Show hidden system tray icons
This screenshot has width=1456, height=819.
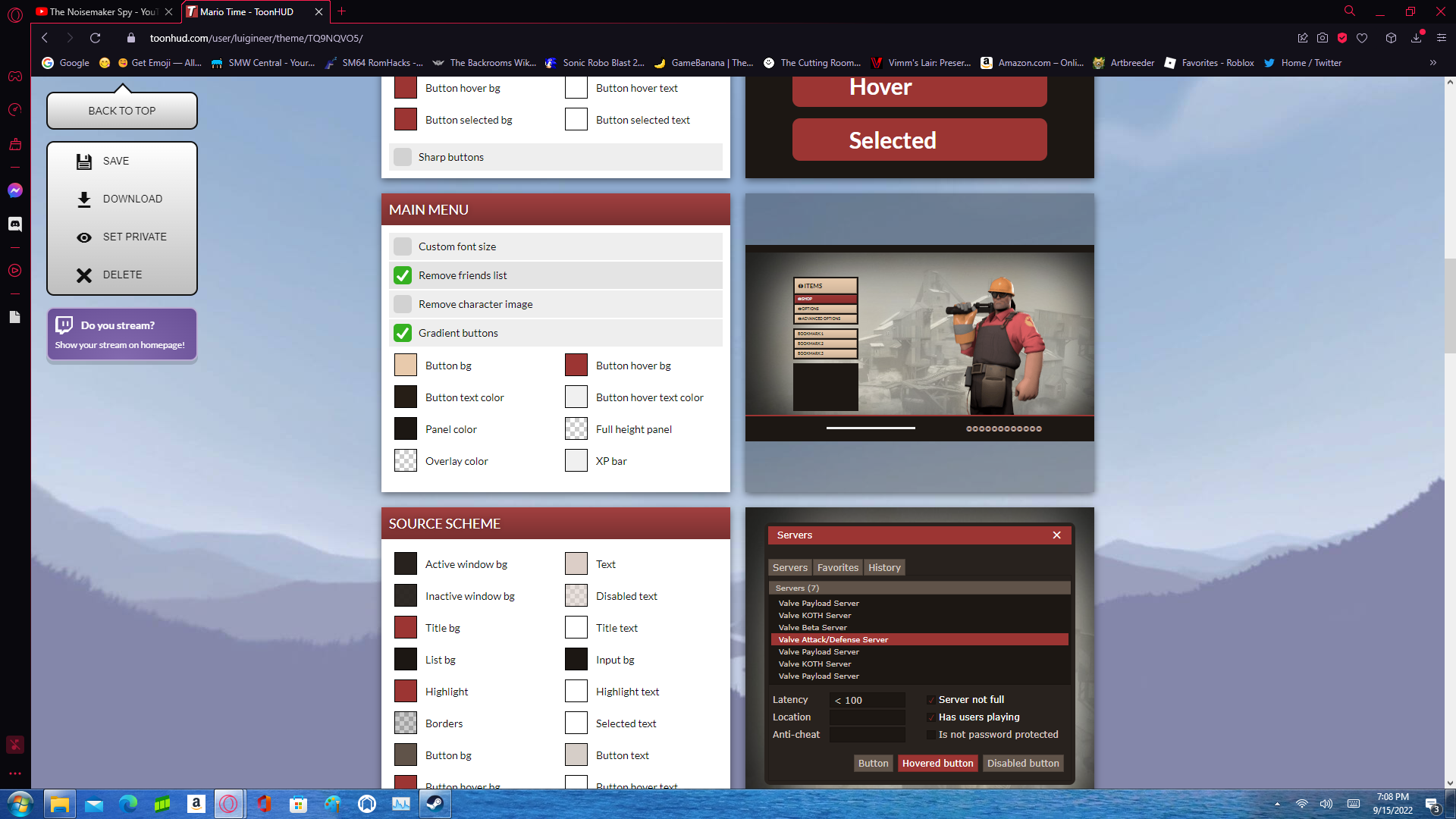point(1277,804)
